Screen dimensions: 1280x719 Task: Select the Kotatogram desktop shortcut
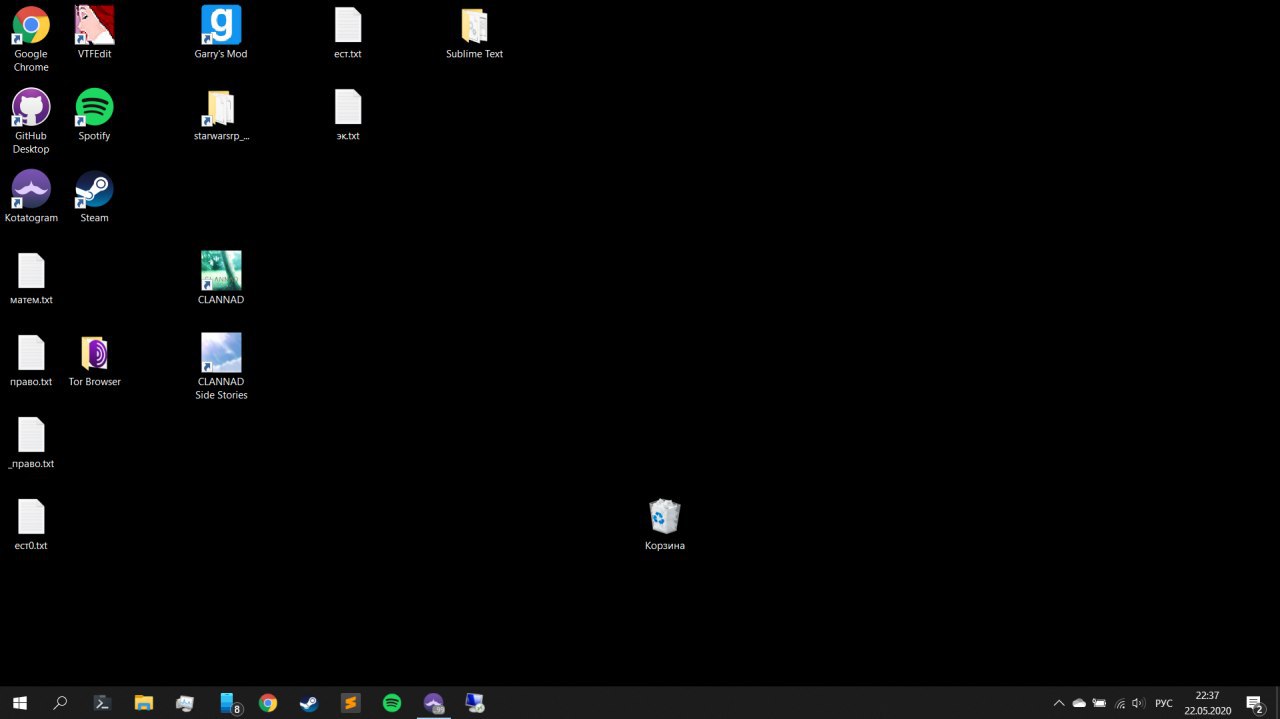pyautogui.click(x=31, y=196)
